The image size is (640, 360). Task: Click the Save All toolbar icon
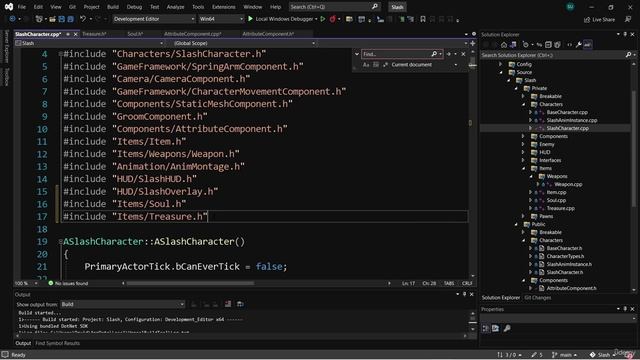(x=71, y=19)
